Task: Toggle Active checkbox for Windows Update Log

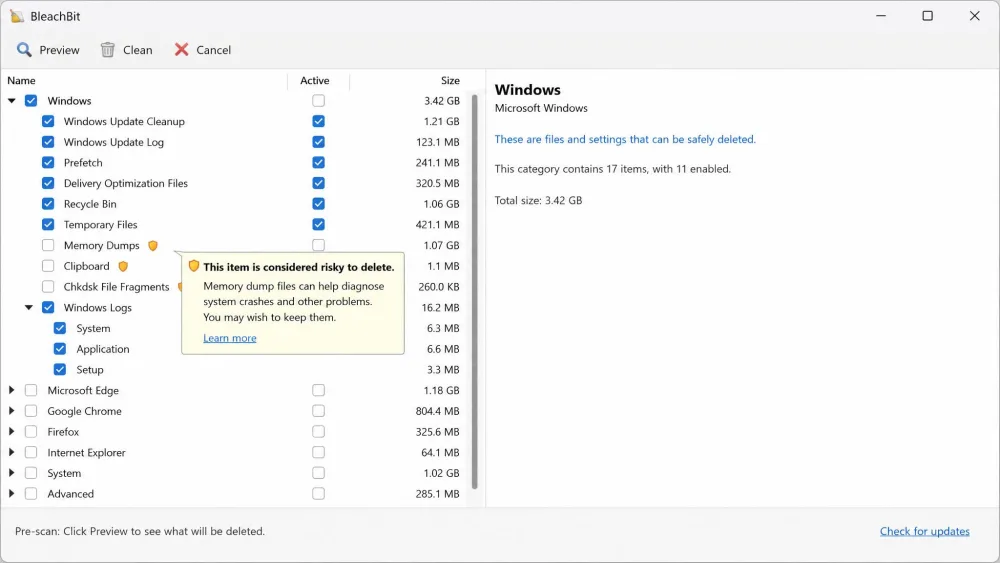Action: pyautogui.click(x=318, y=142)
